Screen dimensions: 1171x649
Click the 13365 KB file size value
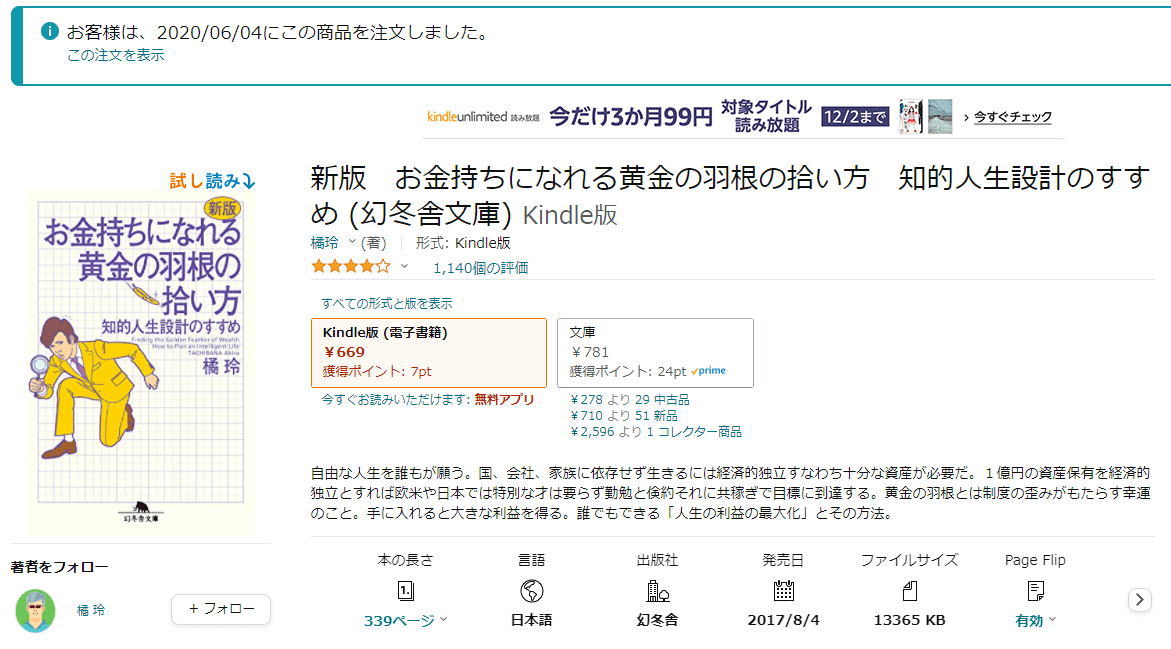click(x=910, y=620)
